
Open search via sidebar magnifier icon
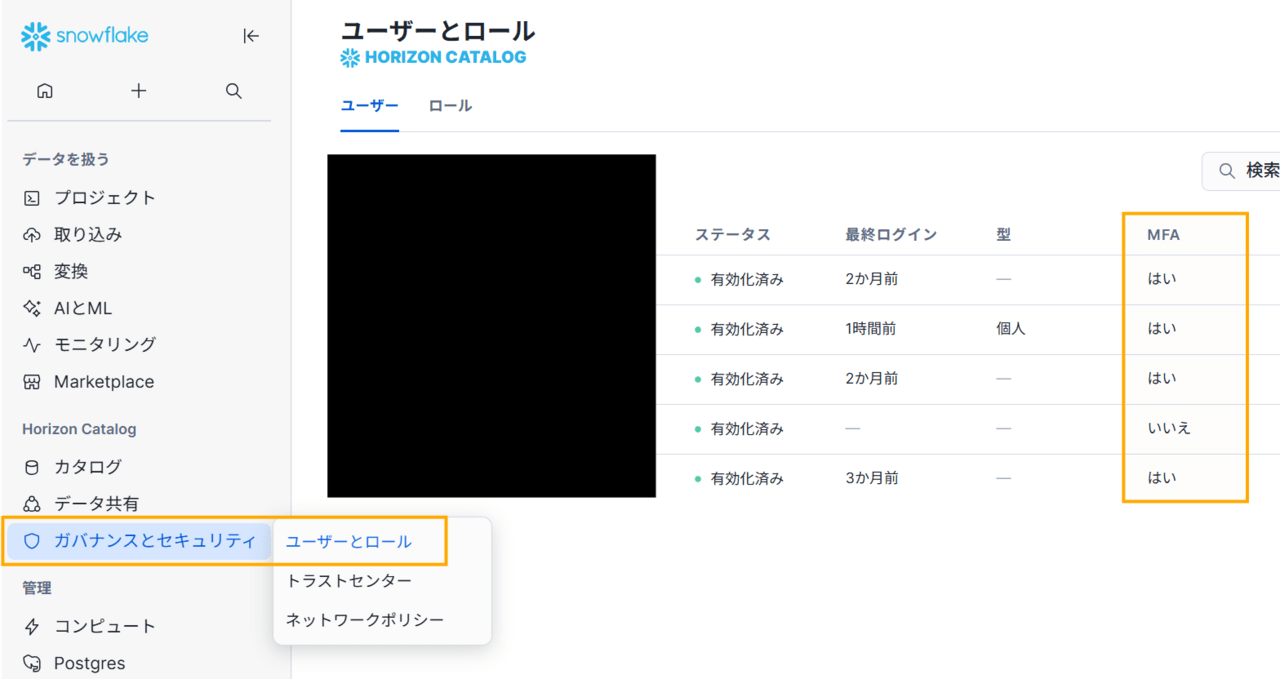pos(234,91)
